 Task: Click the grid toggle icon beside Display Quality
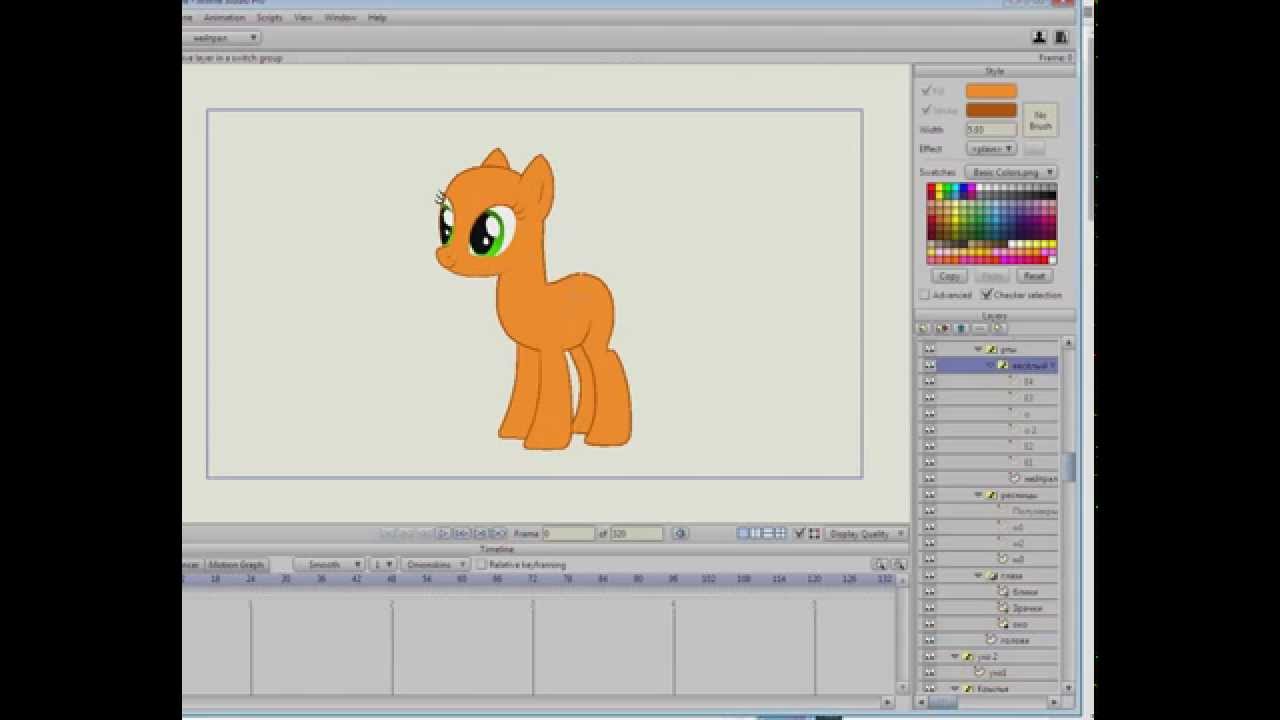(814, 534)
